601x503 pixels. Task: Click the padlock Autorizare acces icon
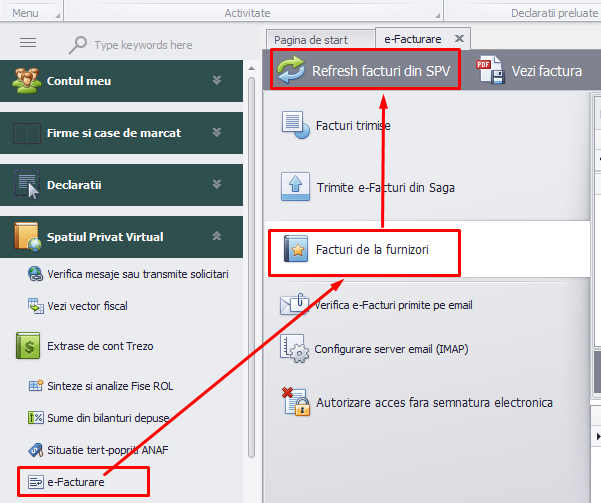pos(296,401)
